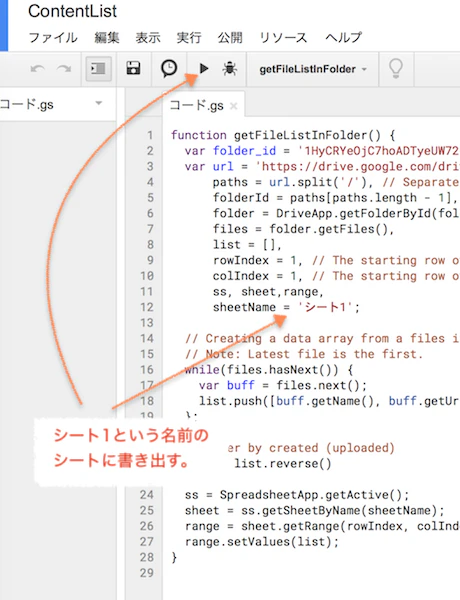This screenshot has height=600, width=460.
Task: Click the 'range.setValues(list);' line
Action: click(x=262, y=542)
